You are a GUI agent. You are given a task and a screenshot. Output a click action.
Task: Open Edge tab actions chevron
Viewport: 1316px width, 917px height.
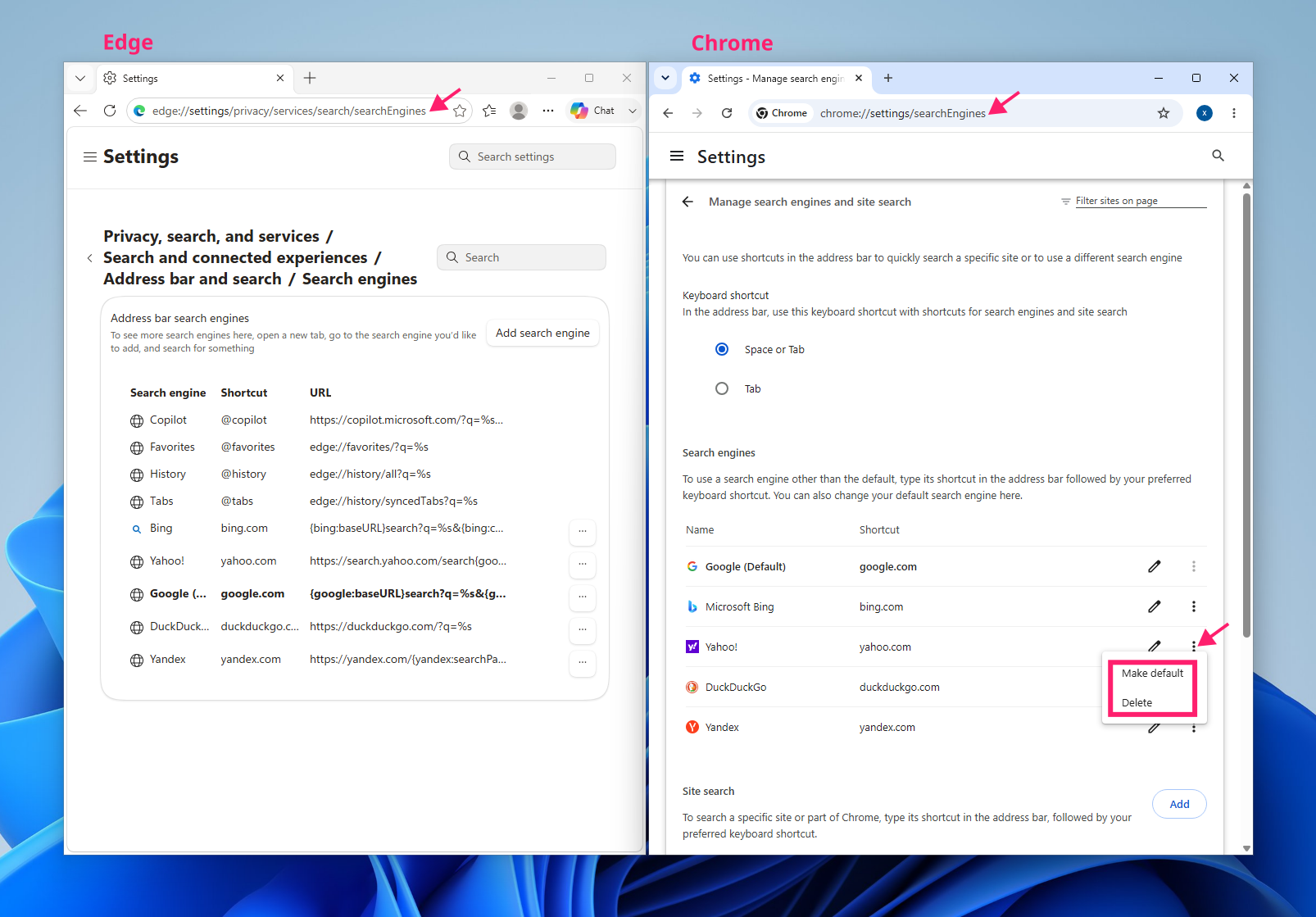(80, 79)
